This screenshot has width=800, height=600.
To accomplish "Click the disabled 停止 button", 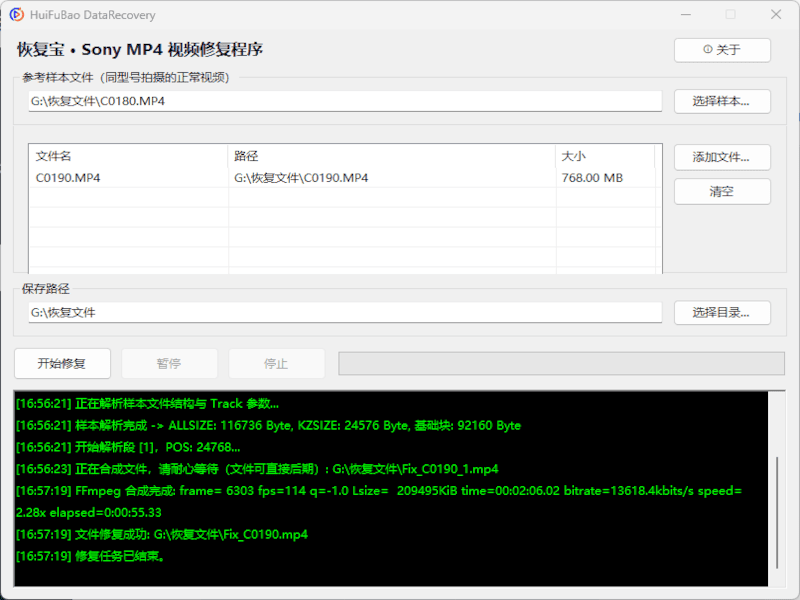I will point(277,363).
